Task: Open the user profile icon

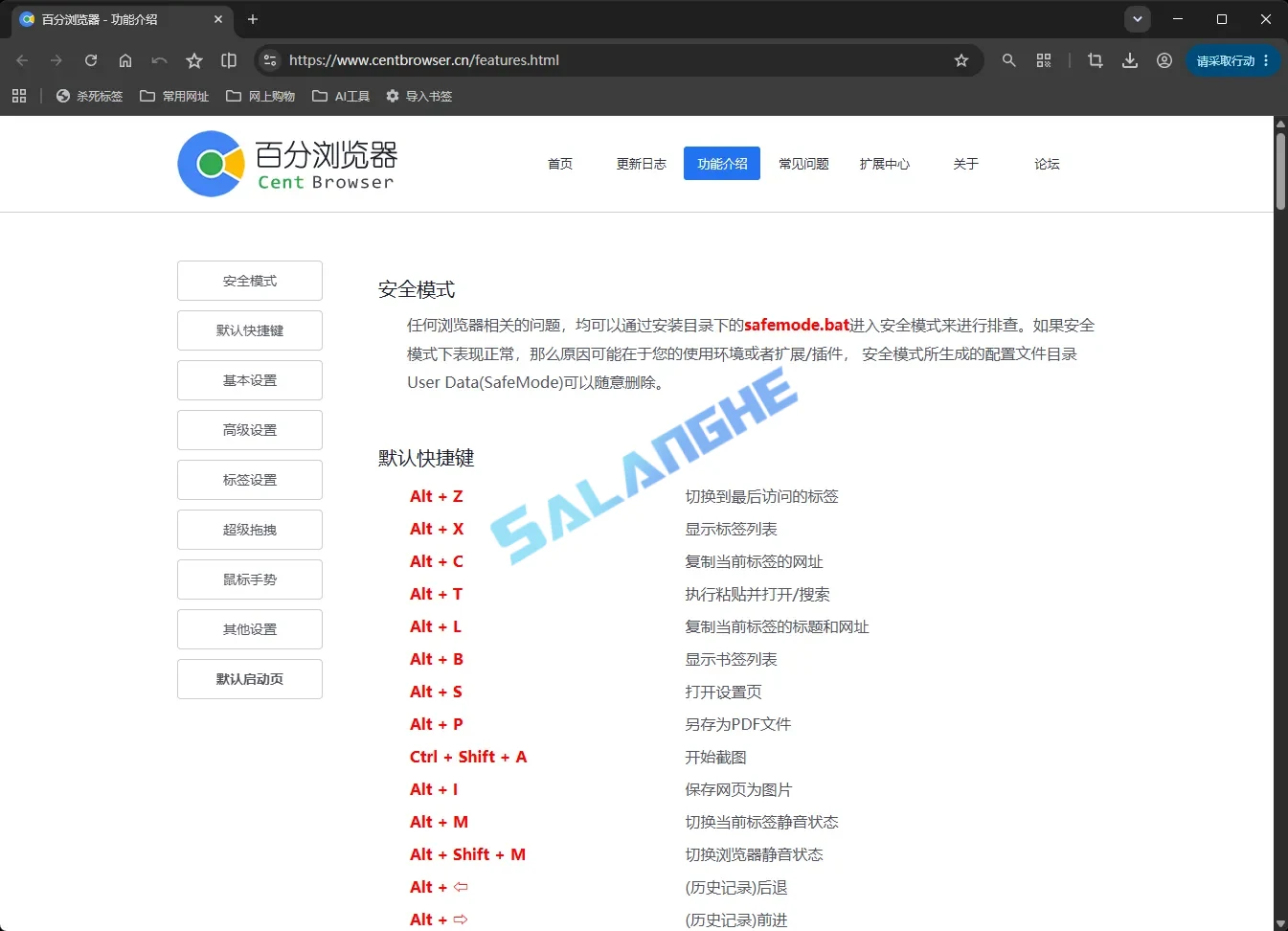Action: pyautogui.click(x=1164, y=60)
